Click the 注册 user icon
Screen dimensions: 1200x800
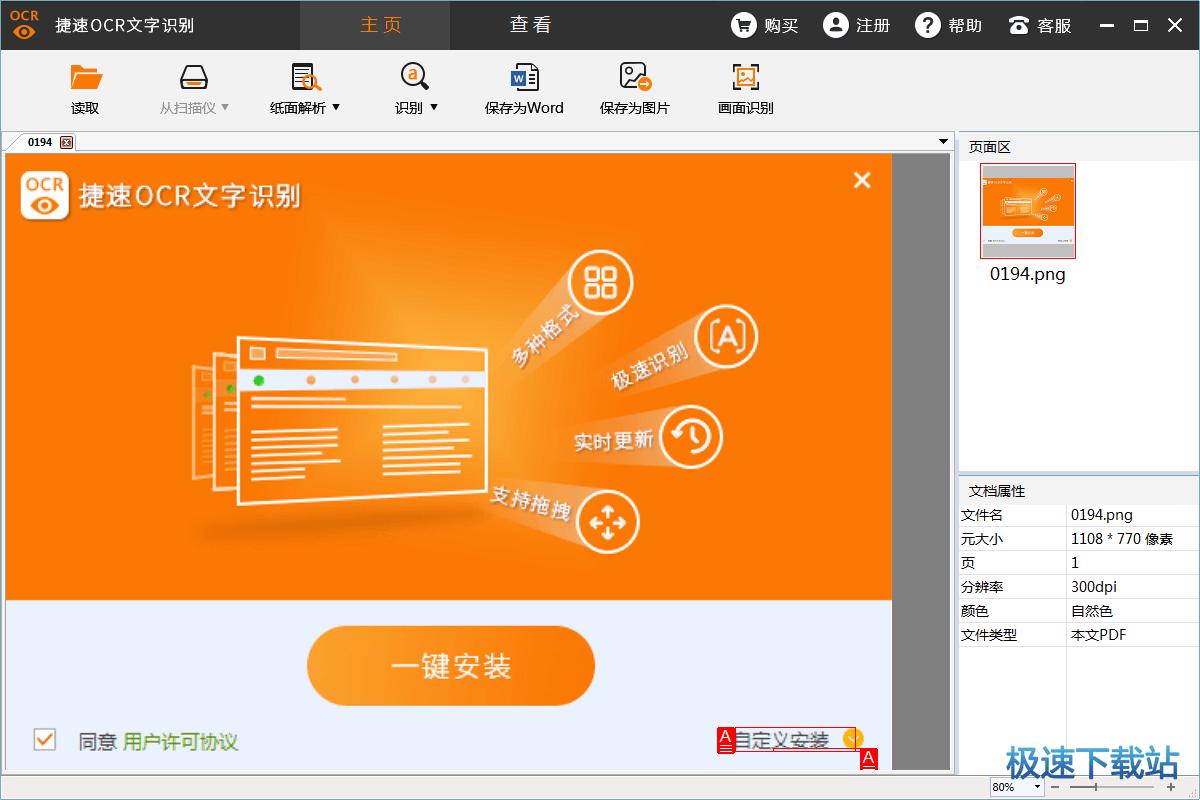tap(835, 25)
